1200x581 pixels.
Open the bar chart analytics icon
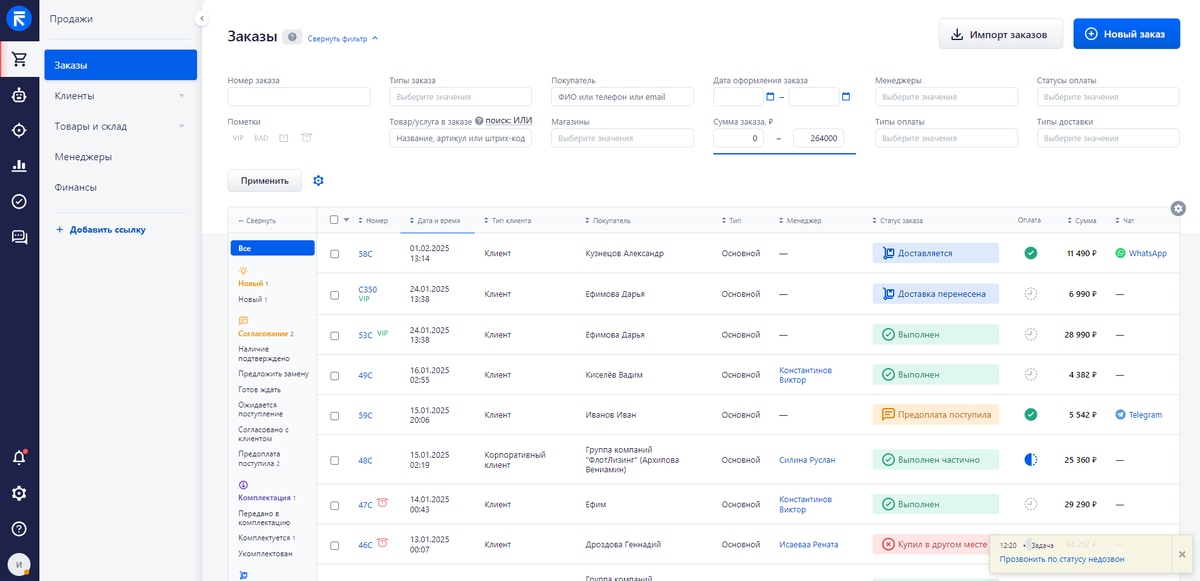click(x=19, y=166)
